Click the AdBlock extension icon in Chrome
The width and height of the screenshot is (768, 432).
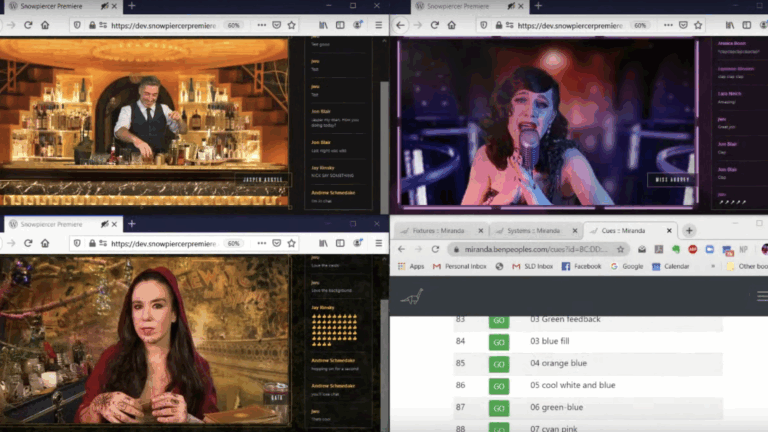coord(693,249)
